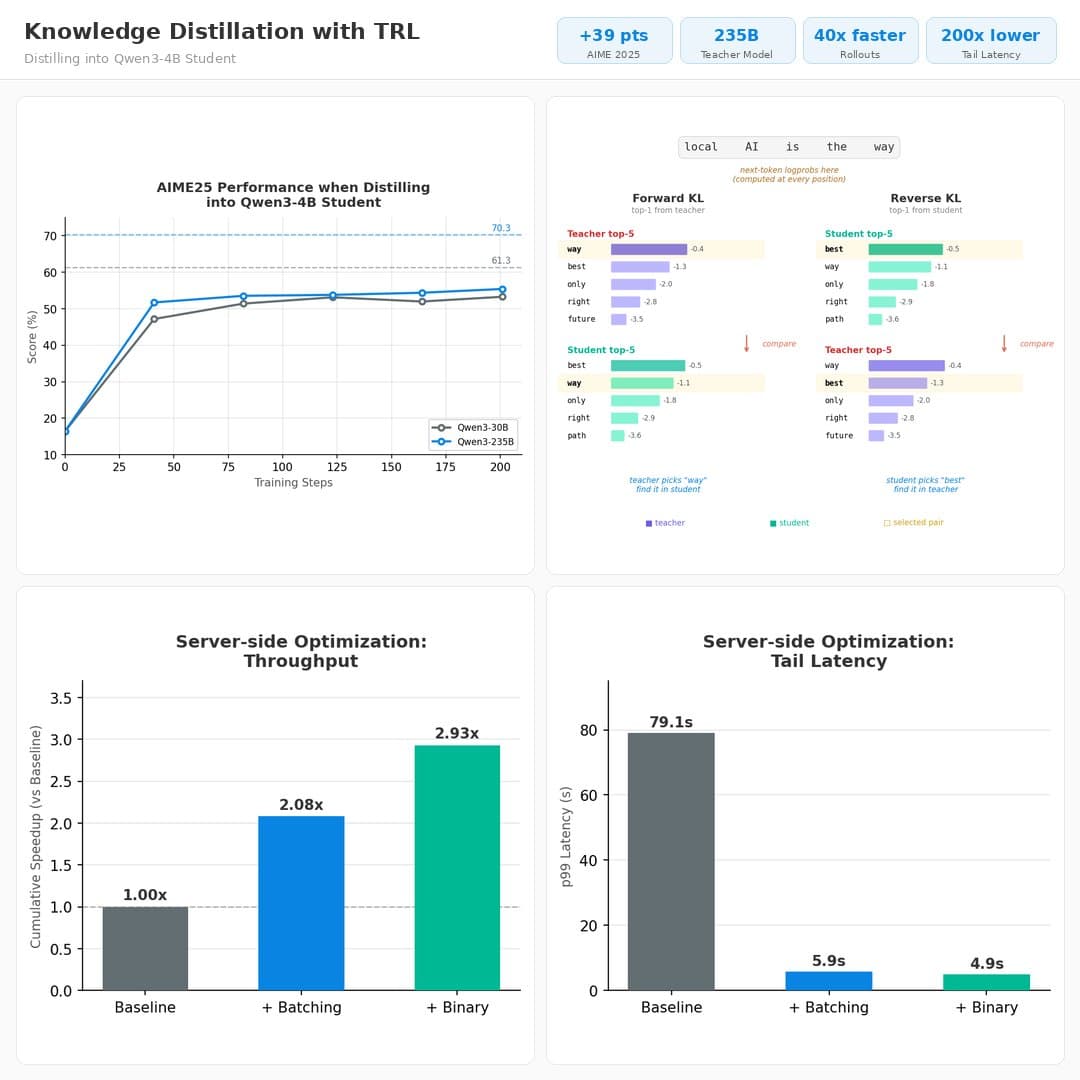Toggle the student legend entry
The height and width of the screenshot is (1080, 1080).
point(789,522)
